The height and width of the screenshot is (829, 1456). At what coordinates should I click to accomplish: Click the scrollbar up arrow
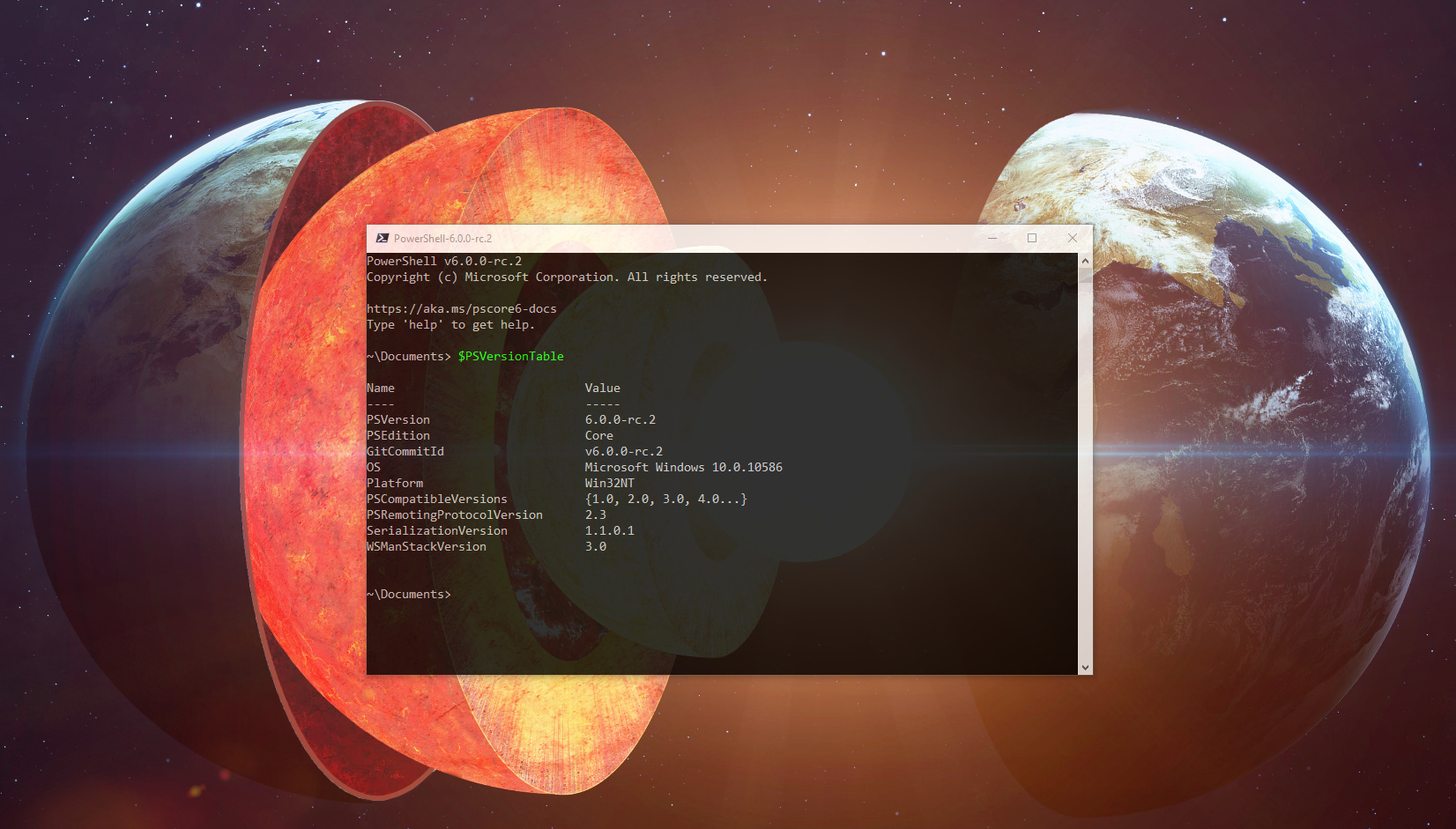(1084, 260)
